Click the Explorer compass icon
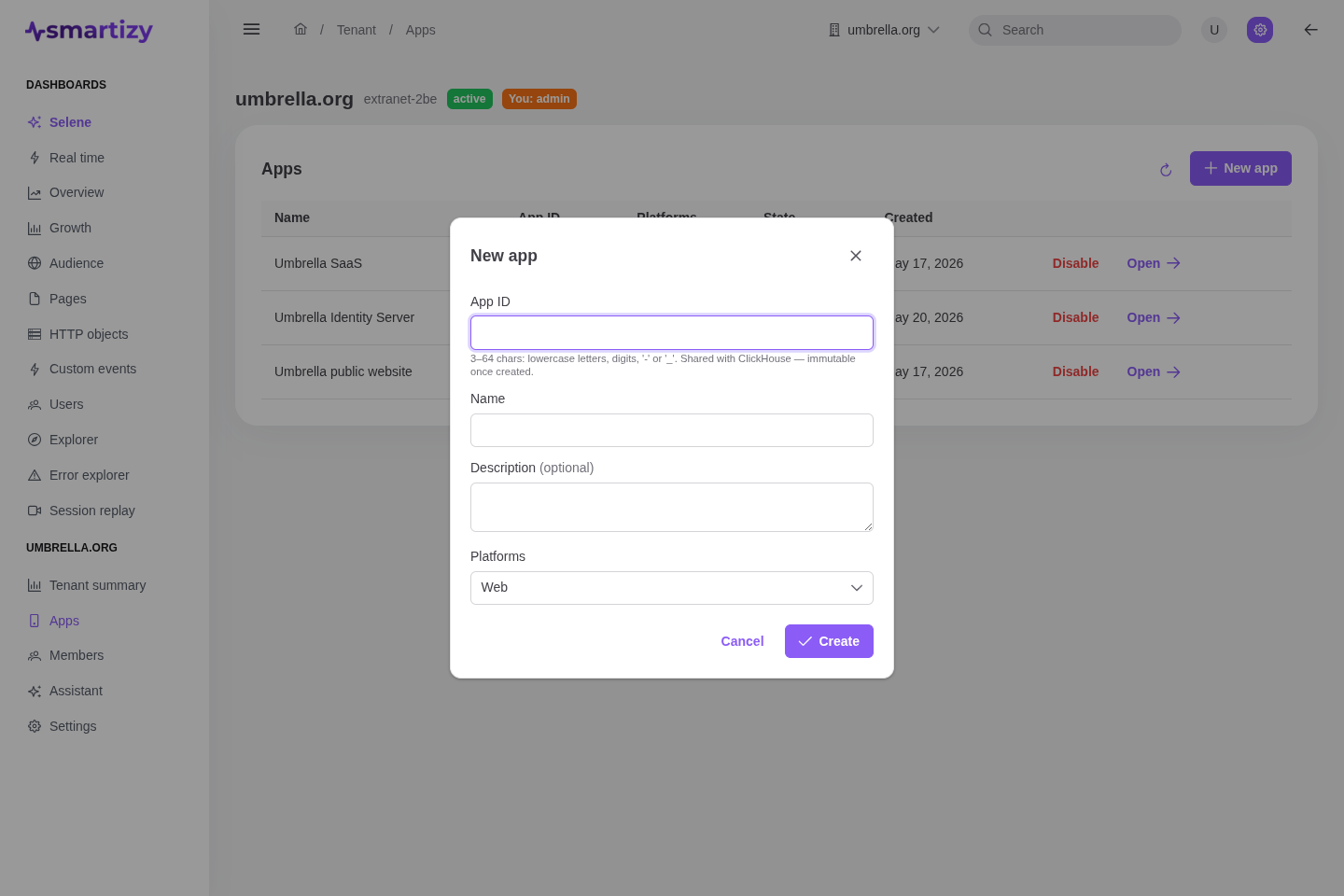 35,440
